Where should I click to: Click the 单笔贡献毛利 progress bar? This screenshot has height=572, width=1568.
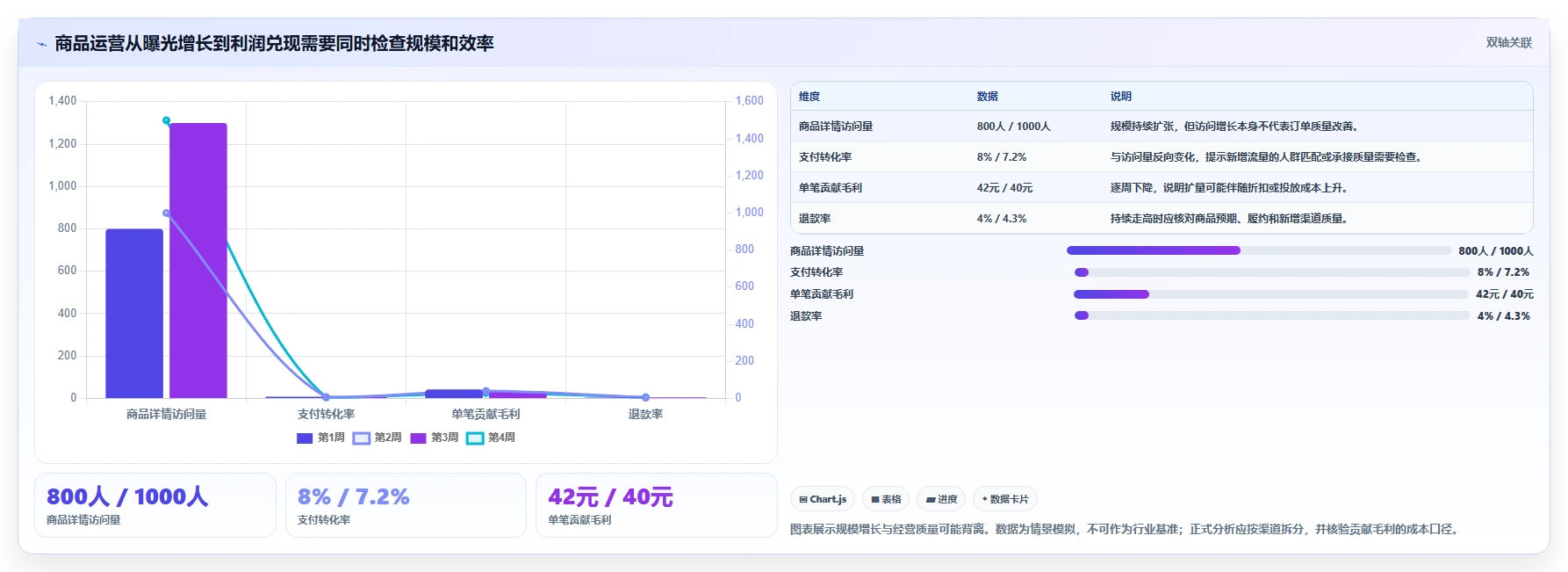click(x=1271, y=294)
